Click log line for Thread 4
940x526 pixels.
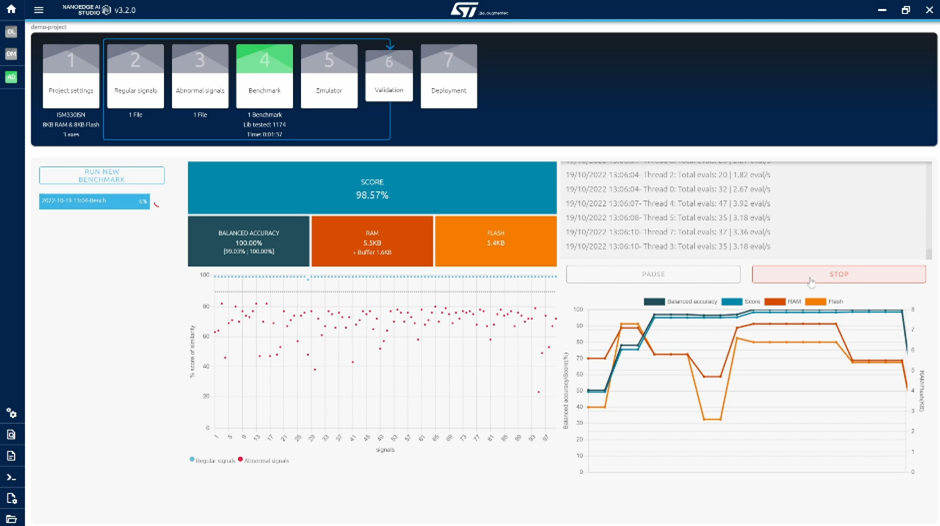(668, 204)
